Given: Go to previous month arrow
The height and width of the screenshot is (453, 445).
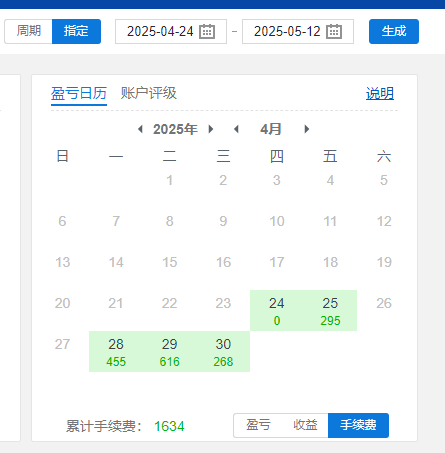Looking at the screenshot, I should click(236, 129).
